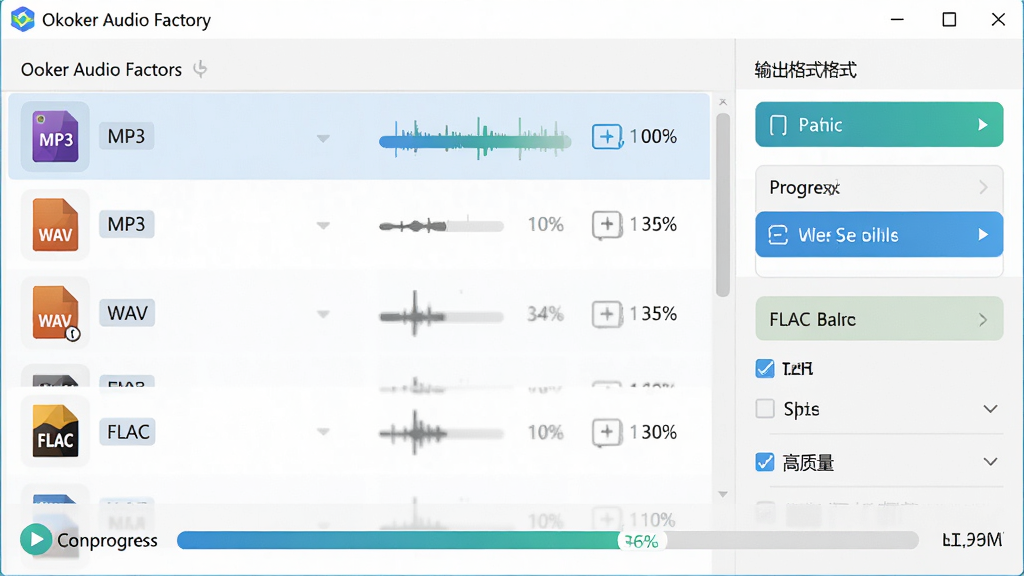Select the WAV file icon in the MP3 10% row

tap(56, 225)
